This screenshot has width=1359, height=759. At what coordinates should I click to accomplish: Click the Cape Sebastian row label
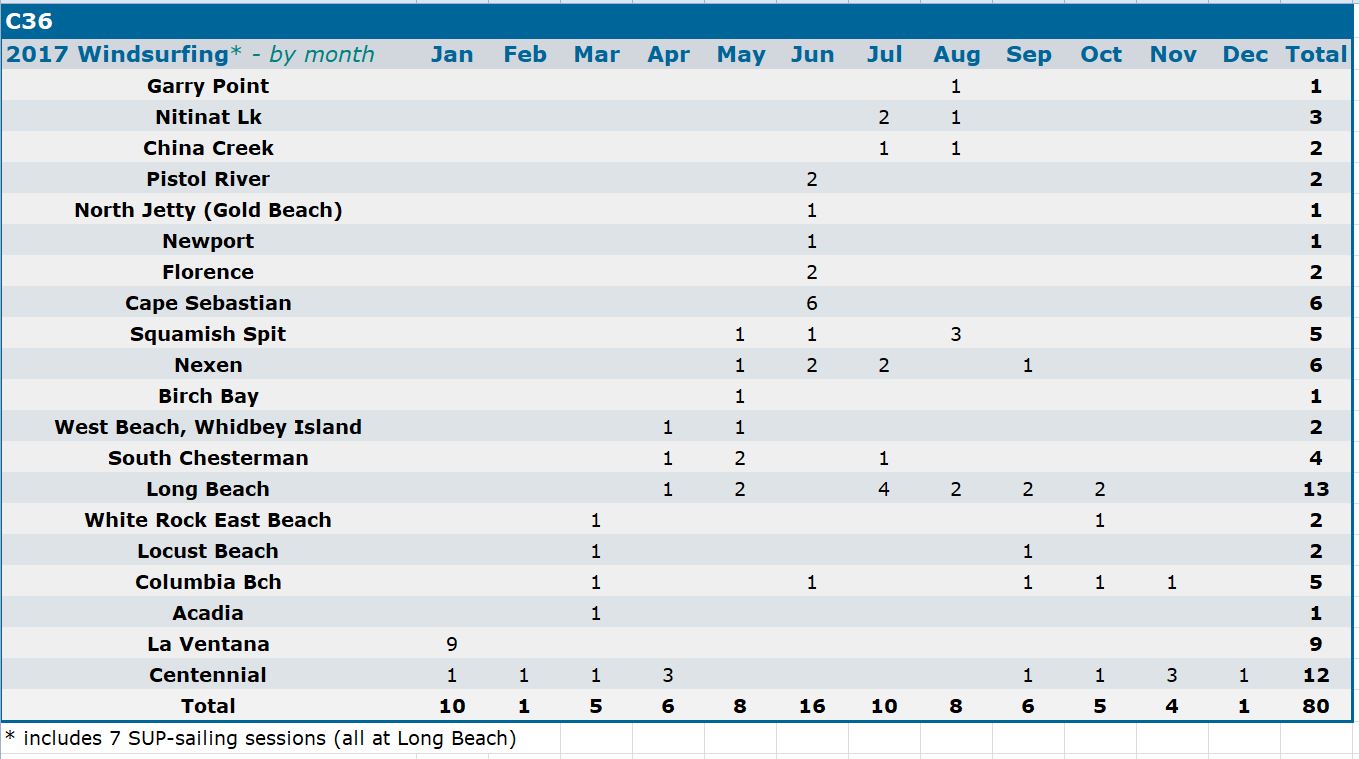tap(208, 303)
